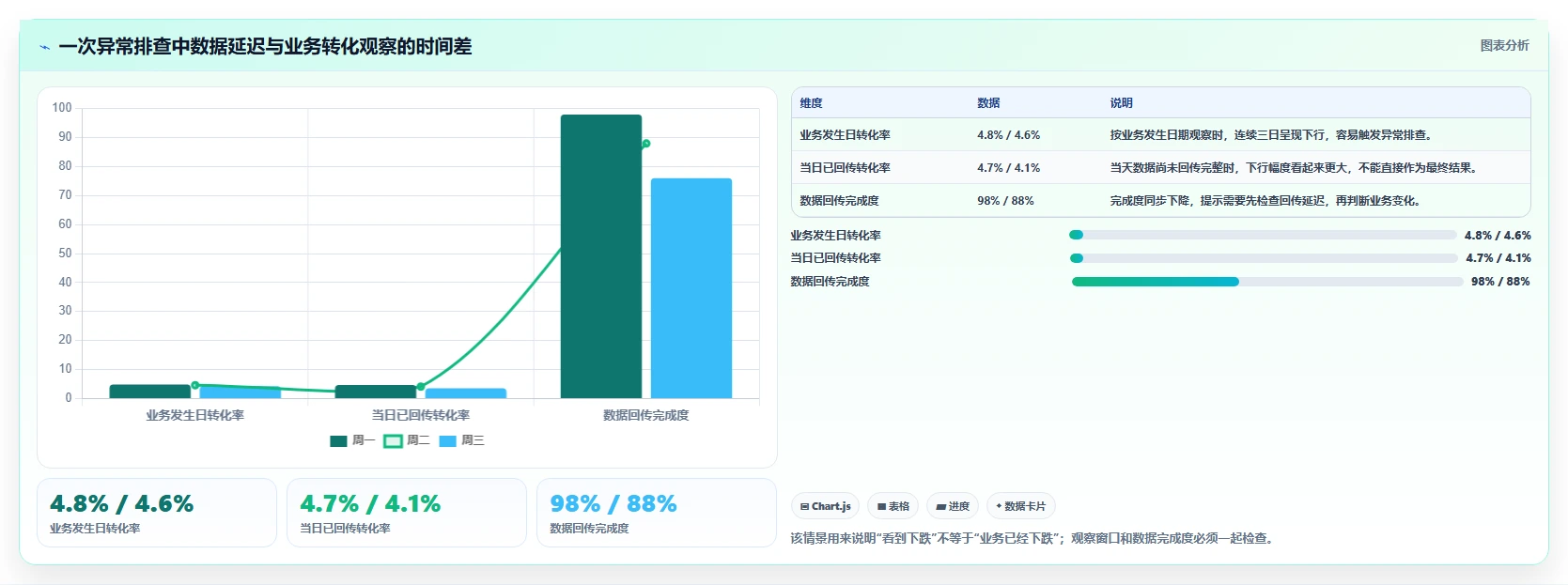This screenshot has width=1568, height=585.
Task: Click the 业务发生日转化率 progress row label
Action: [x=836, y=236]
